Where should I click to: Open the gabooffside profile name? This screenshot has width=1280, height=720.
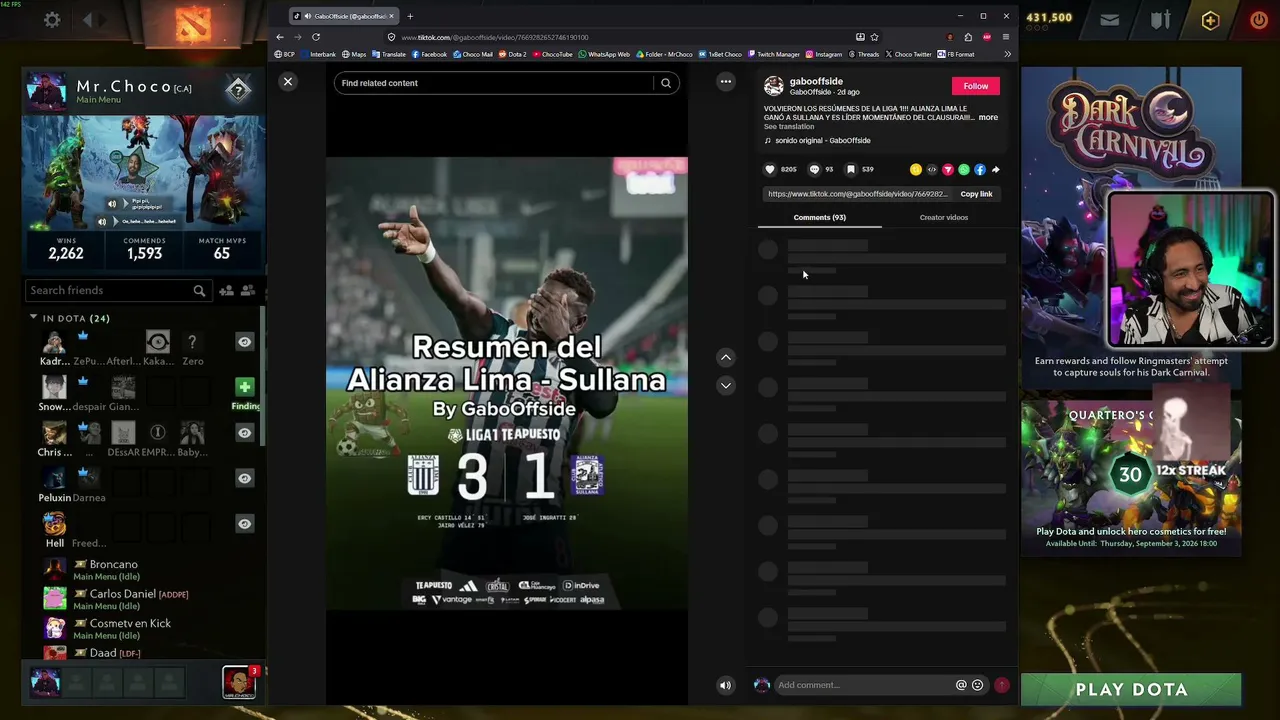click(x=816, y=81)
